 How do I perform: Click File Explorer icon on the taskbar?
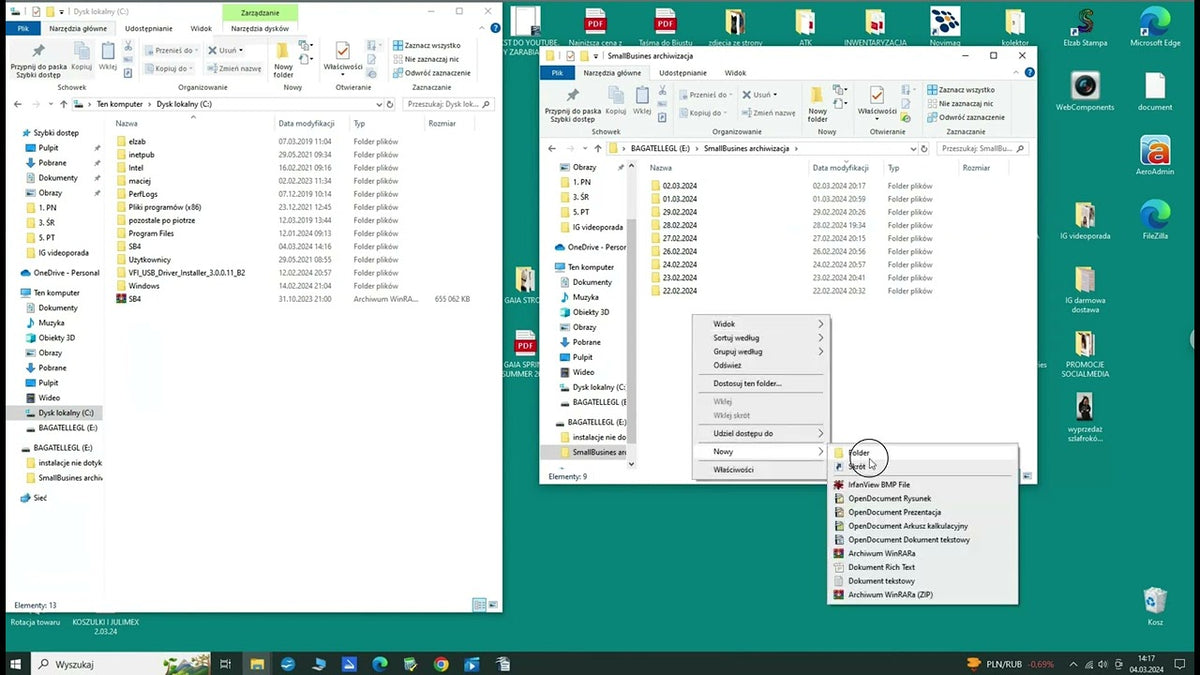[x=257, y=664]
